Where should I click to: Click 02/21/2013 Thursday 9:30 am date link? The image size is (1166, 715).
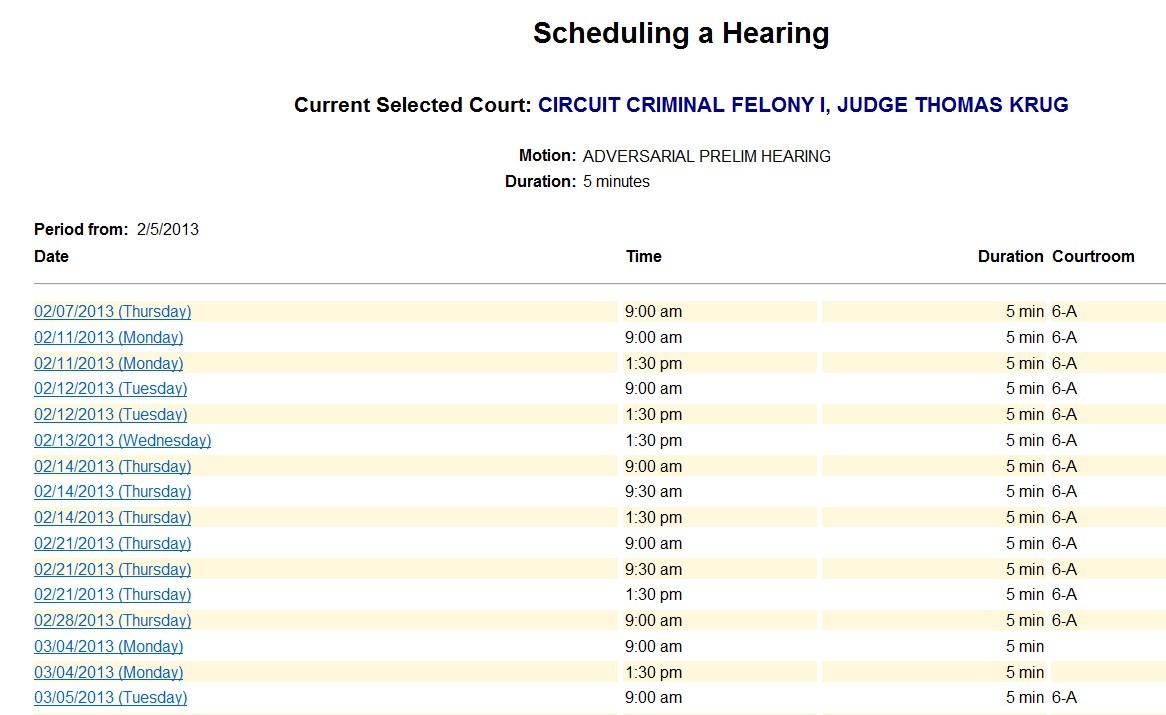[112, 570]
